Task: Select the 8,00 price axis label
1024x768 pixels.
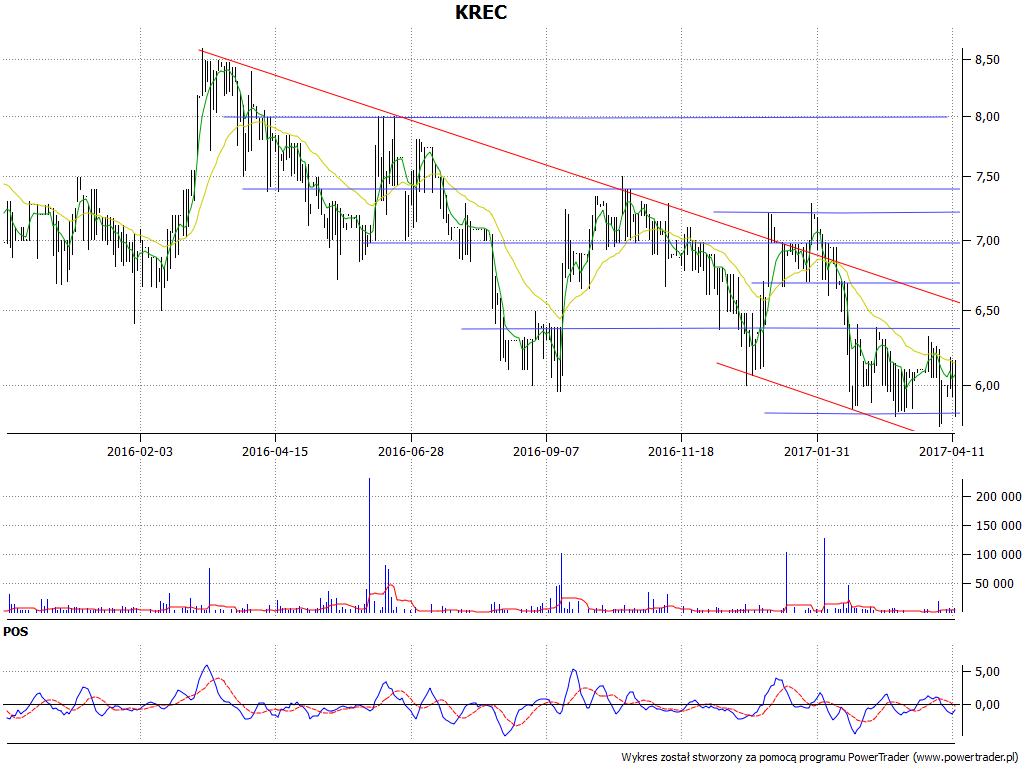Action: (x=986, y=117)
